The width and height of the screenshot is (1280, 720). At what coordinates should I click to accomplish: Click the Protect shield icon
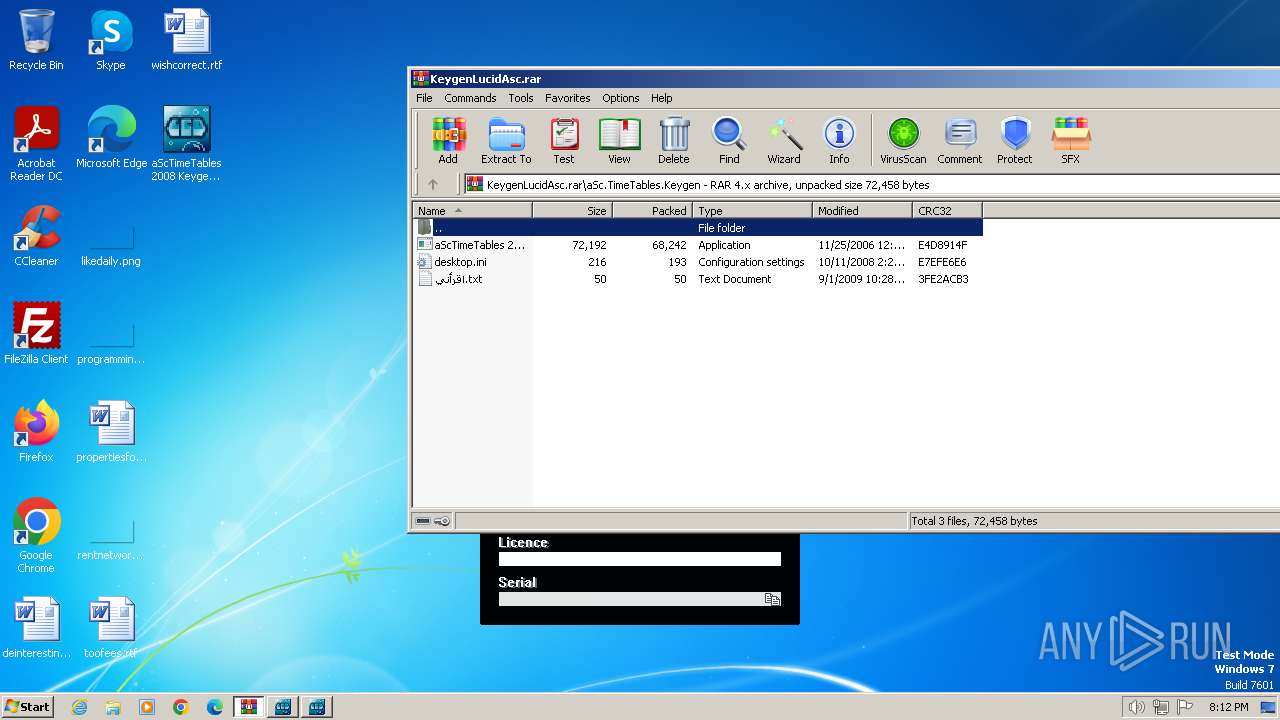1014,140
